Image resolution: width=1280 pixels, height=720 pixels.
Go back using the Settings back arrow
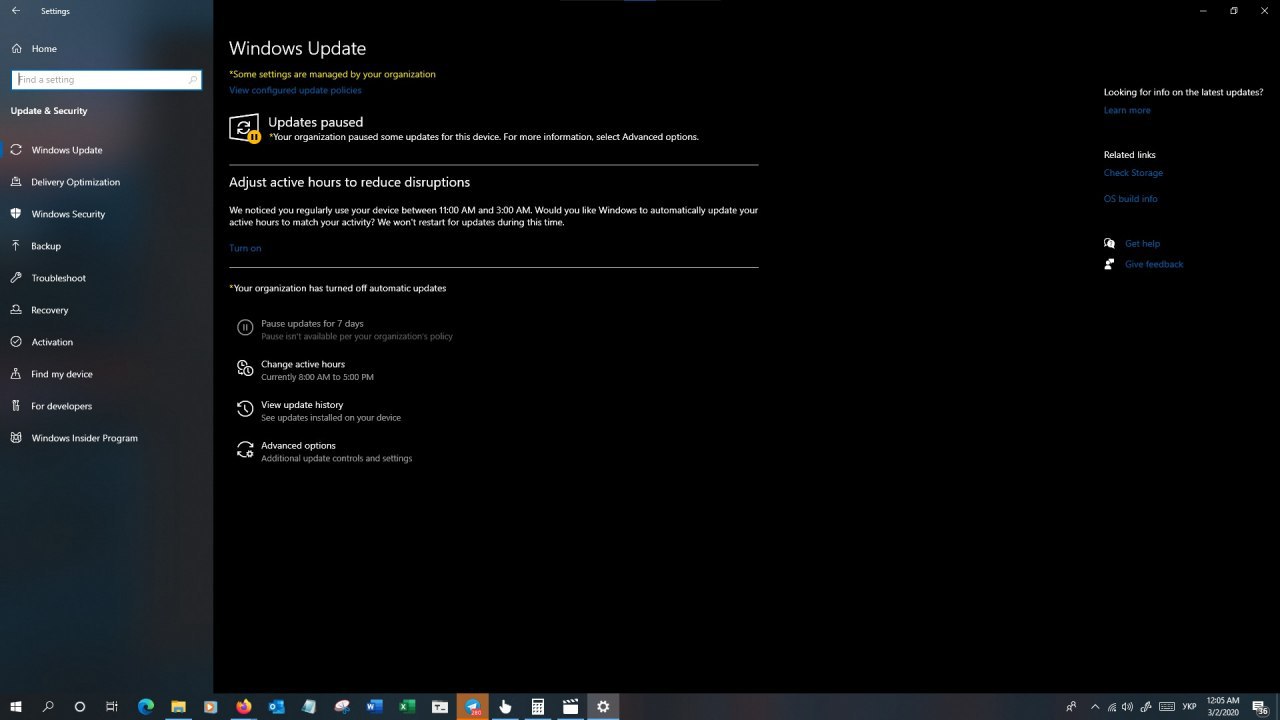coord(16,11)
